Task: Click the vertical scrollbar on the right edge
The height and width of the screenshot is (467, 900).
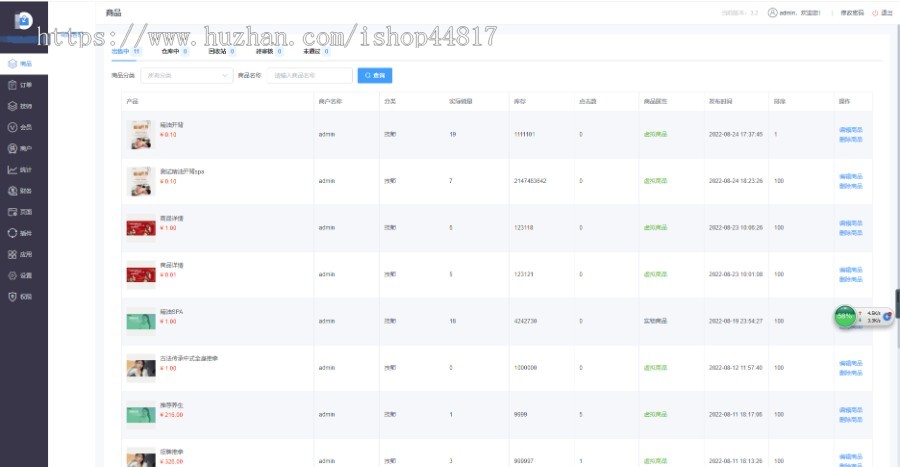Action: (897, 304)
